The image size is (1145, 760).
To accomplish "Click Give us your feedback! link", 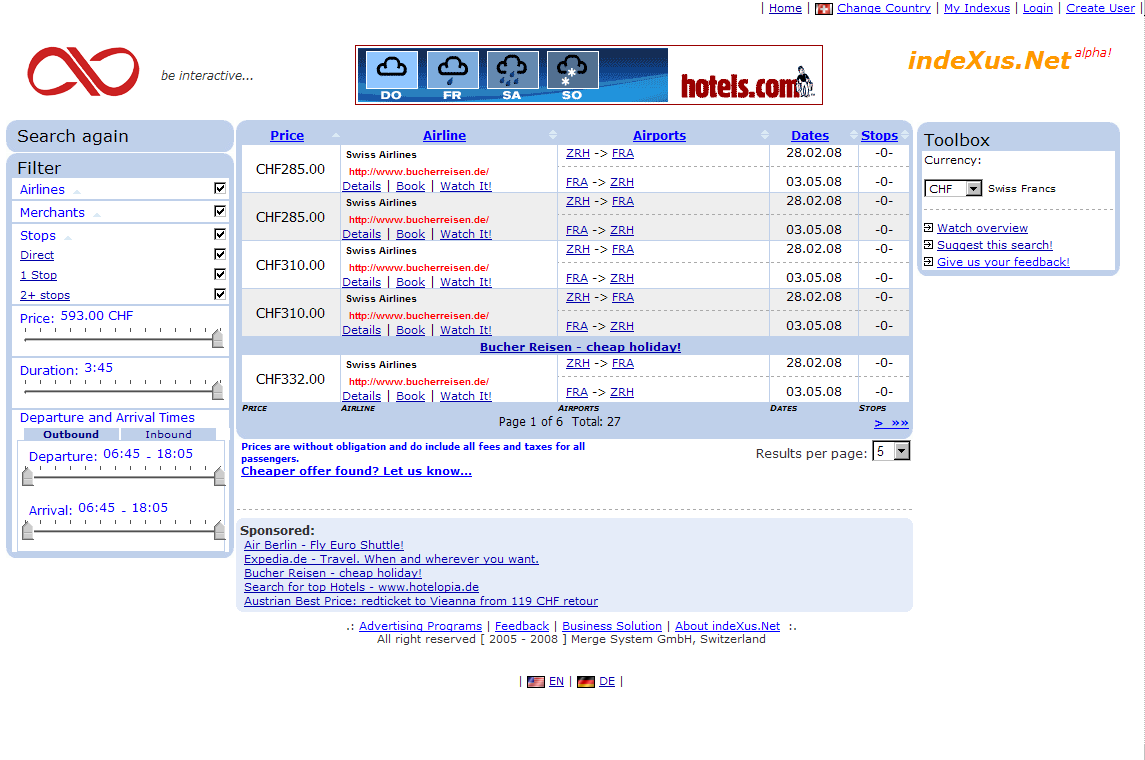I will [1003, 261].
